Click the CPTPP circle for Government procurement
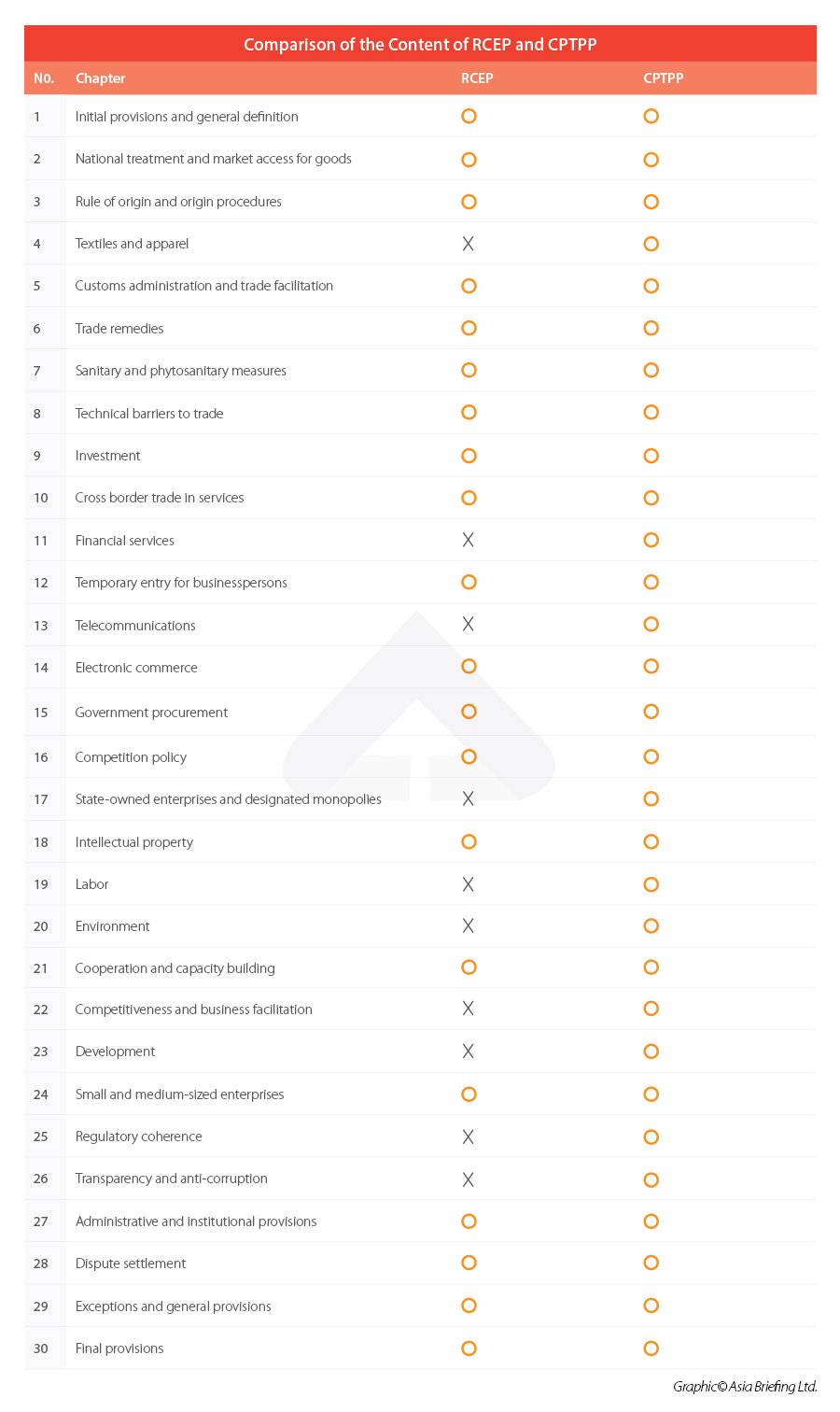The width and height of the screenshot is (840, 1412). click(x=651, y=712)
